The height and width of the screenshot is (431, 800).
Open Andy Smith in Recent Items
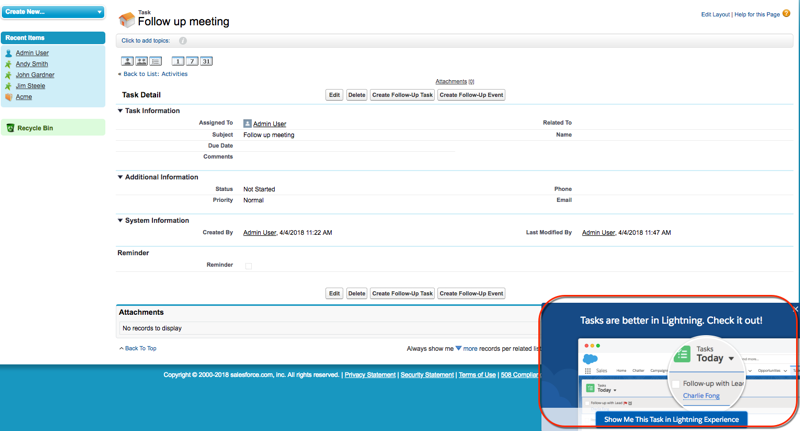coord(32,64)
